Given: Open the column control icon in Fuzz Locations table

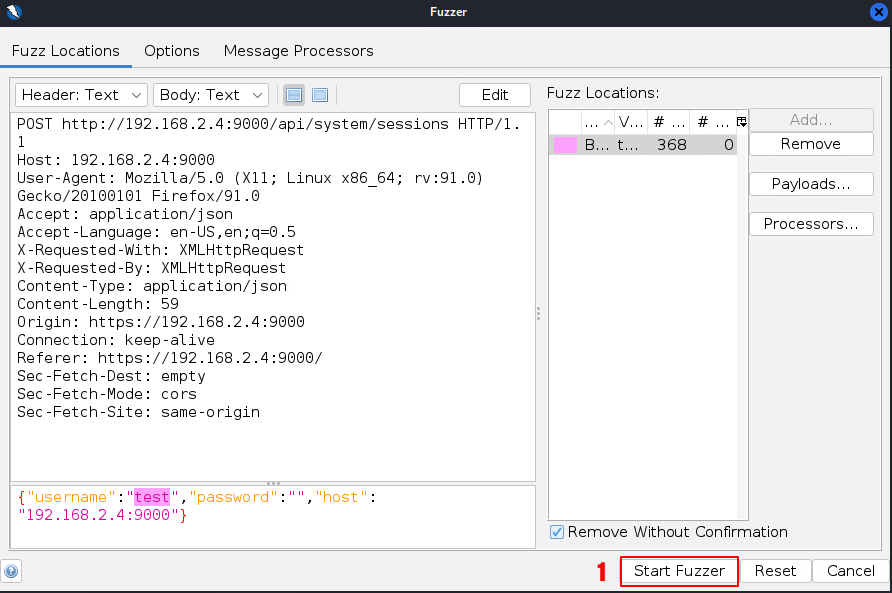Looking at the screenshot, I should tap(741, 122).
